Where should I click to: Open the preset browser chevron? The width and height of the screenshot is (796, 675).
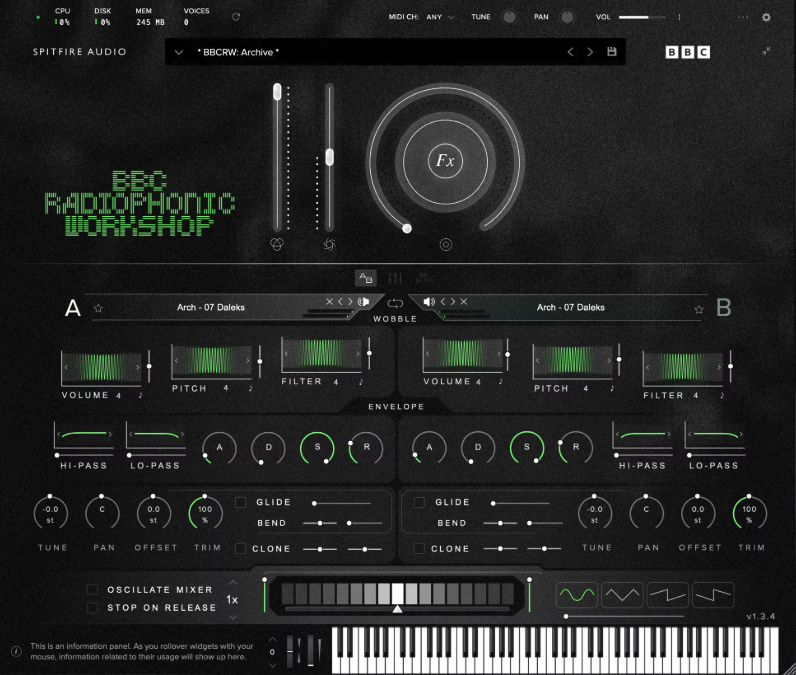pyautogui.click(x=179, y=52)
